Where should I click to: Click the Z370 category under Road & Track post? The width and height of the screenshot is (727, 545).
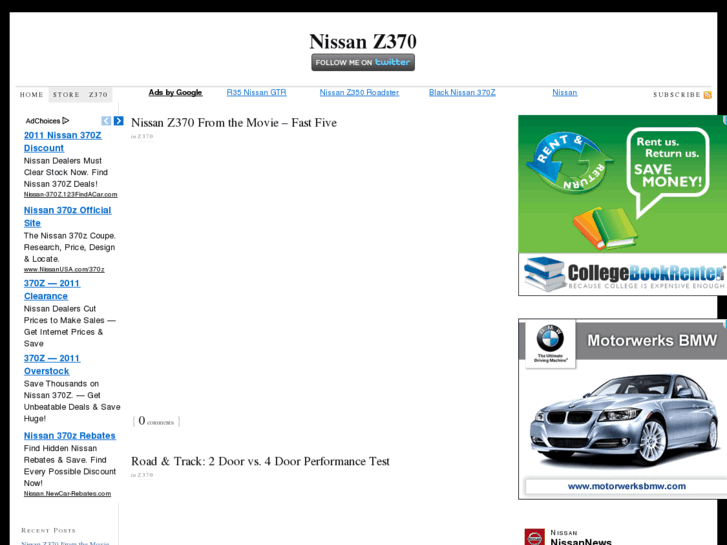(x=145, y=475)
